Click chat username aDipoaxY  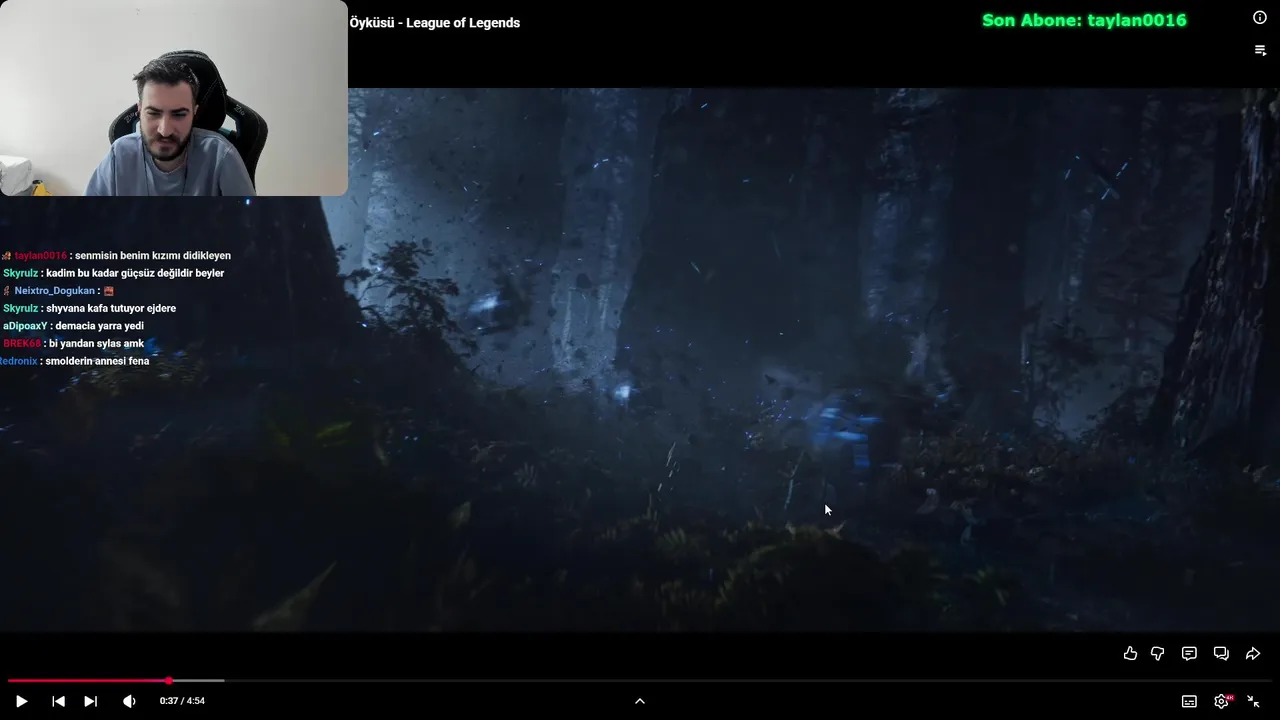tap(25, 326)
